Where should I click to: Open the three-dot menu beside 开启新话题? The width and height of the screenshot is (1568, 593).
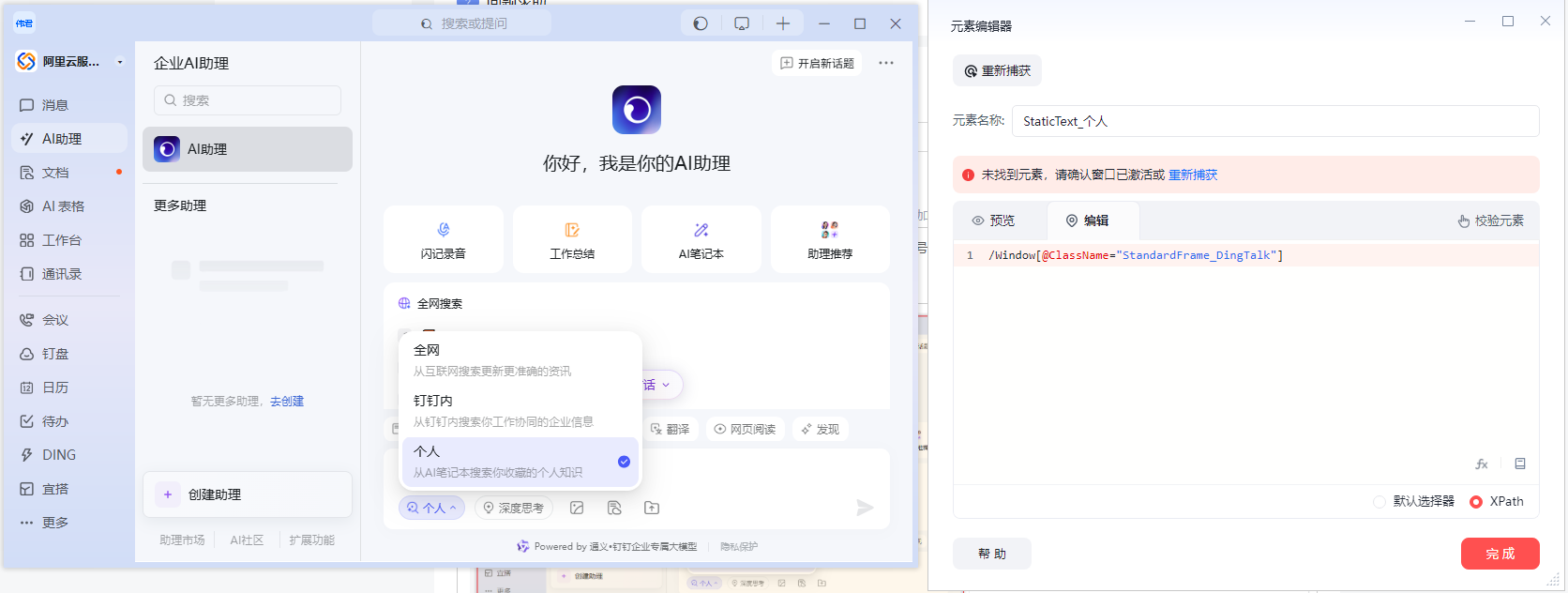coord(886,63)
